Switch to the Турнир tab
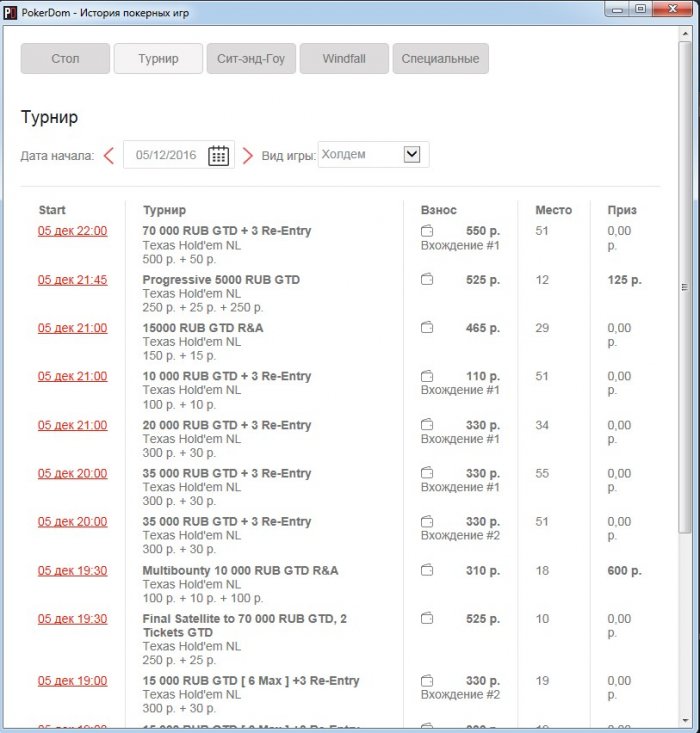The width and height of the screenshot is (700, 733). point(158,58)
